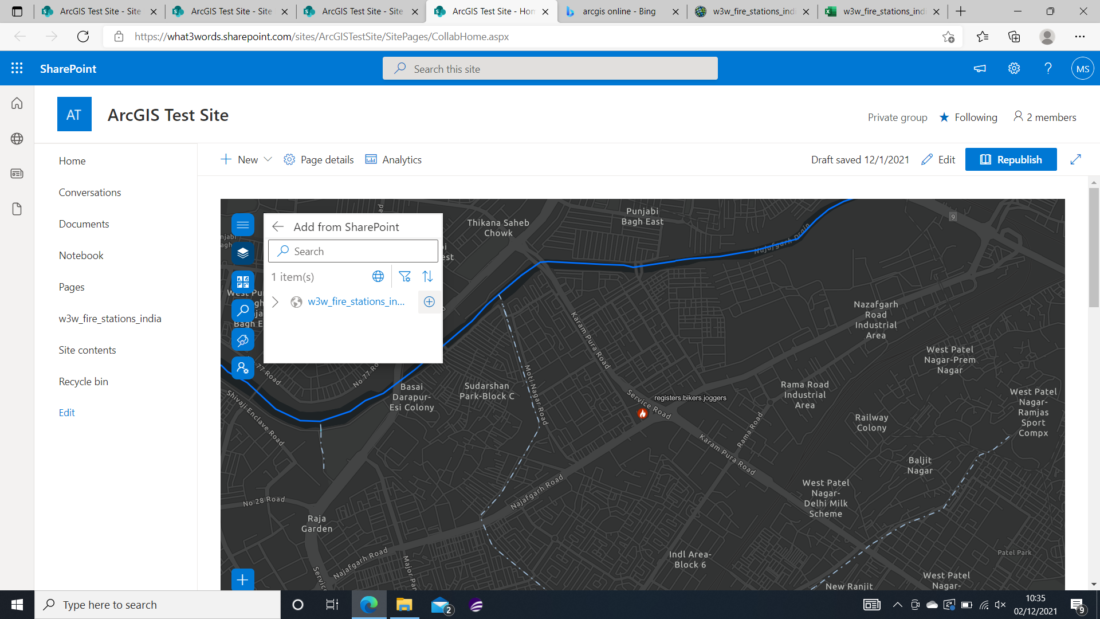This screenshot has height=619, width=1100.
Task: Republish the page
Action: point(1011,159)
